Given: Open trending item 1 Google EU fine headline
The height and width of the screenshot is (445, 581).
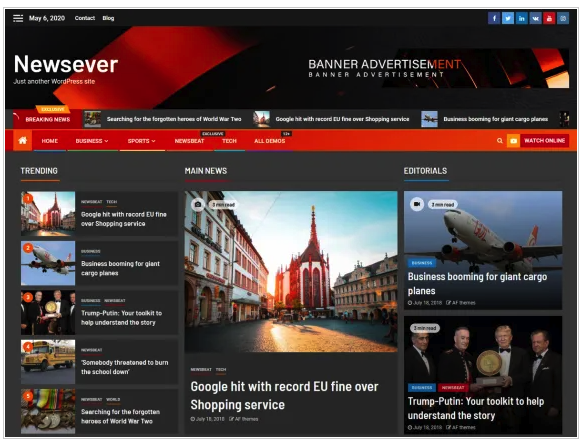Looking at the screenshot, I should pyautogui.click(x=124, y=219).
